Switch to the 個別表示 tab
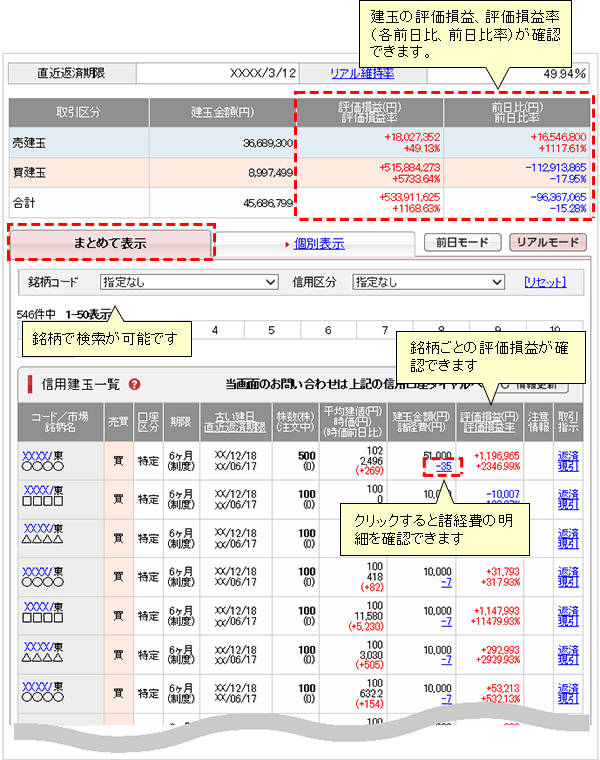The image size is (600, 760). pos(318,243)
